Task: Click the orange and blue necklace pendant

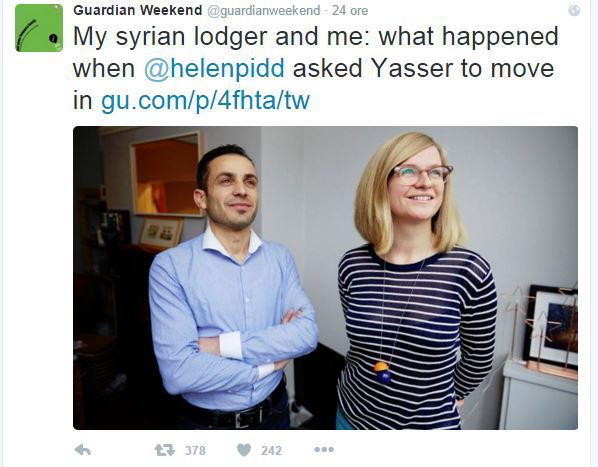Action: point(382,372)
